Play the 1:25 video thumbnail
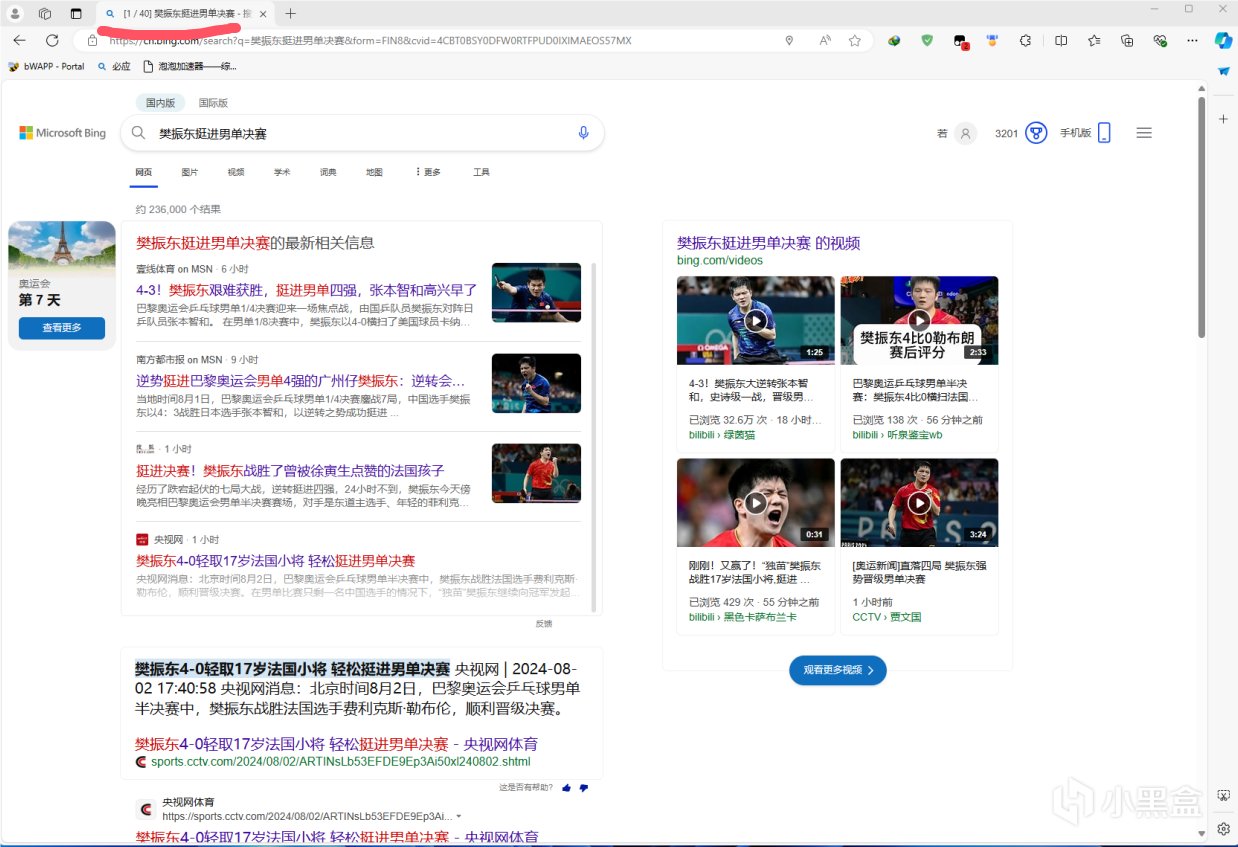The height and width of the screenshot is (847, 1238). tap(756, 320)
